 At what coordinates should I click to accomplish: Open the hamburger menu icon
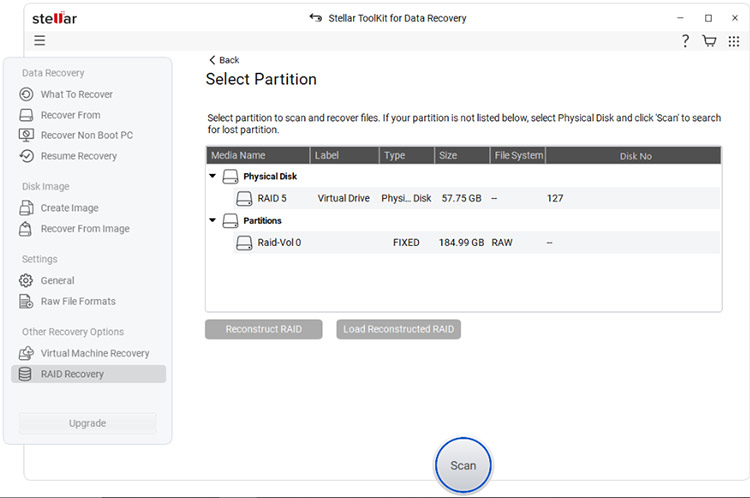pyautogui.click(x=39, y=41)
